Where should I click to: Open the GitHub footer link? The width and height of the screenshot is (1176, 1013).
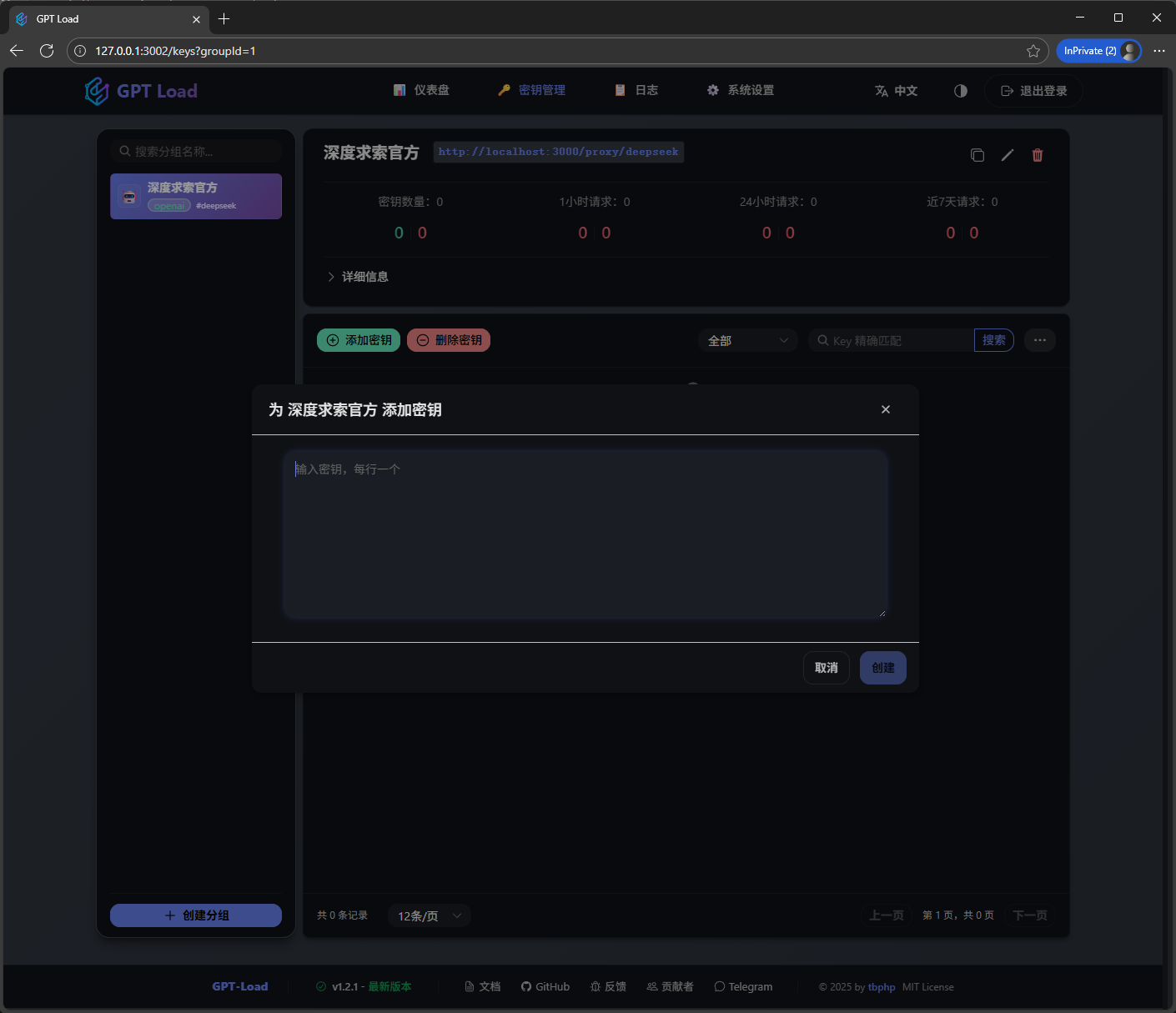tap(545, 986)
